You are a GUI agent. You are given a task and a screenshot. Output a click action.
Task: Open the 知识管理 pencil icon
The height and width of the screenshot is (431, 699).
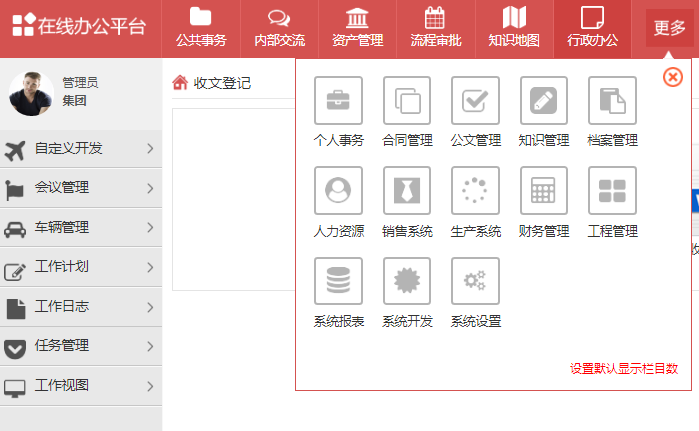(544, 101)
